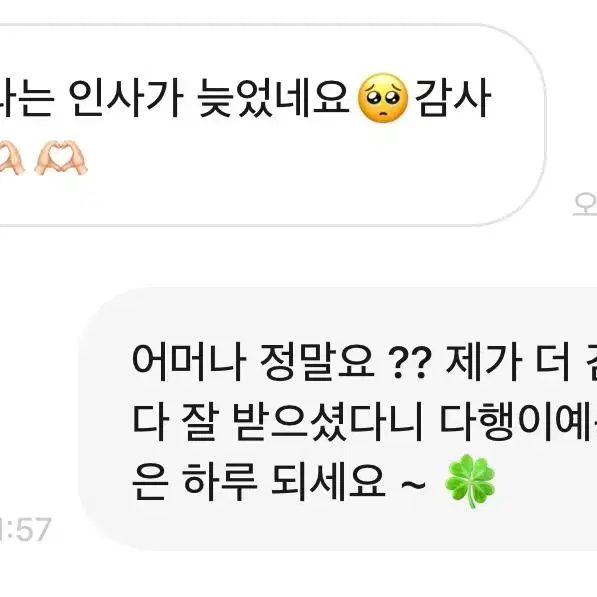Click the partially cut-off heart hands emoji

pyautogui.click(x=12, y=158)
